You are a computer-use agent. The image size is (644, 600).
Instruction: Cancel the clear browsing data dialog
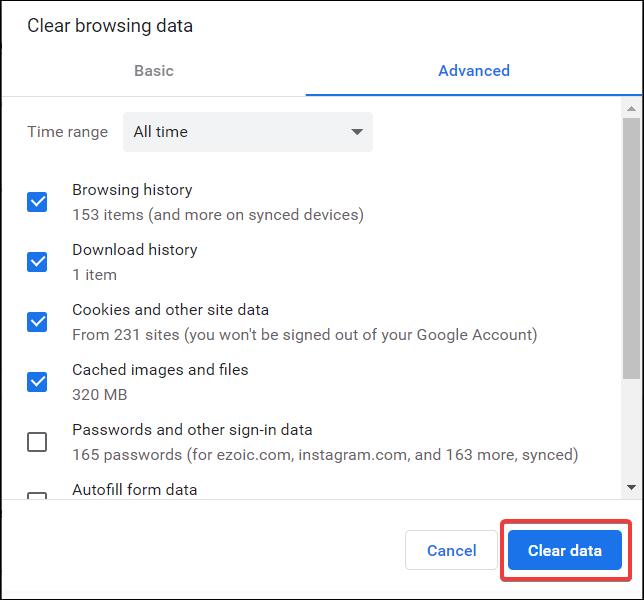tap(451, 550)
